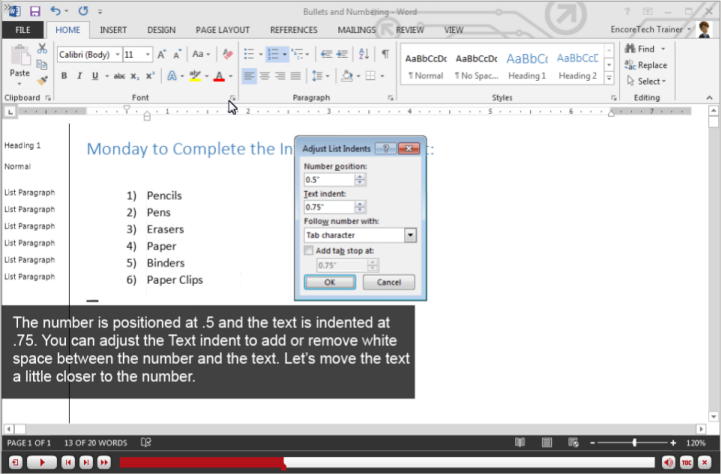Screen dimensions: 721x474
Task: Click the Redo icon in quick access toolbar
Action: (83, 11)
